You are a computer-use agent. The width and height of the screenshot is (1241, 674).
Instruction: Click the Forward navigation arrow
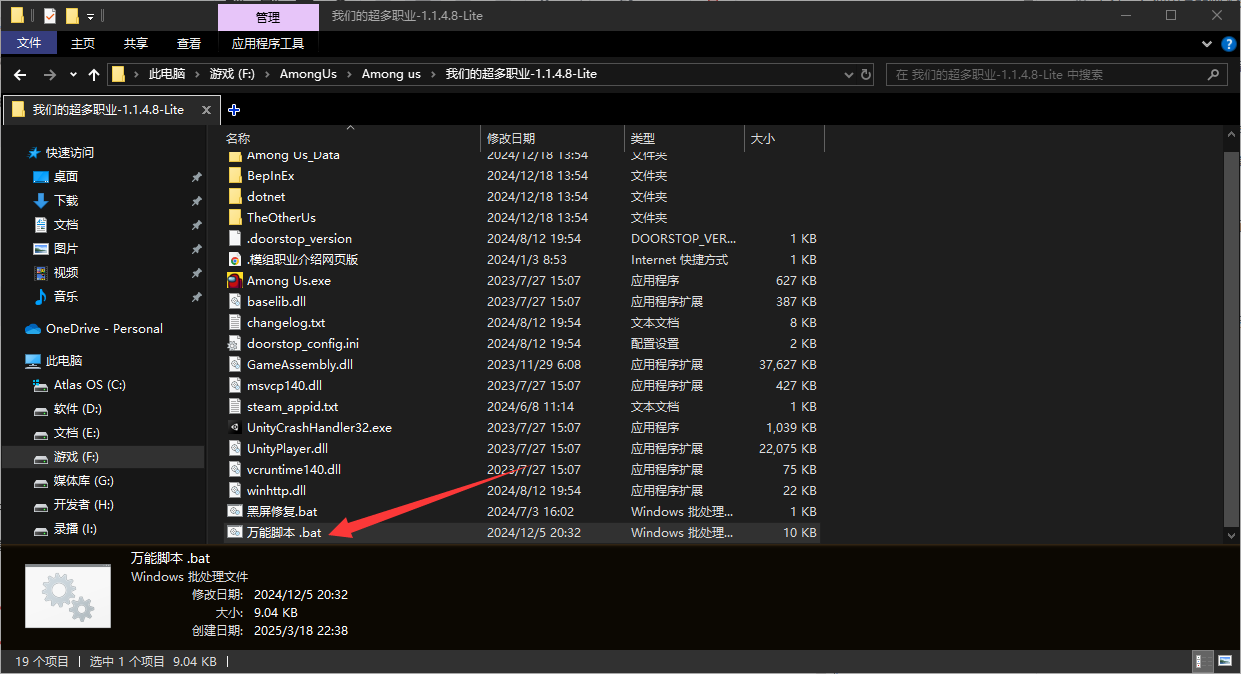click(x=49, y=74)
